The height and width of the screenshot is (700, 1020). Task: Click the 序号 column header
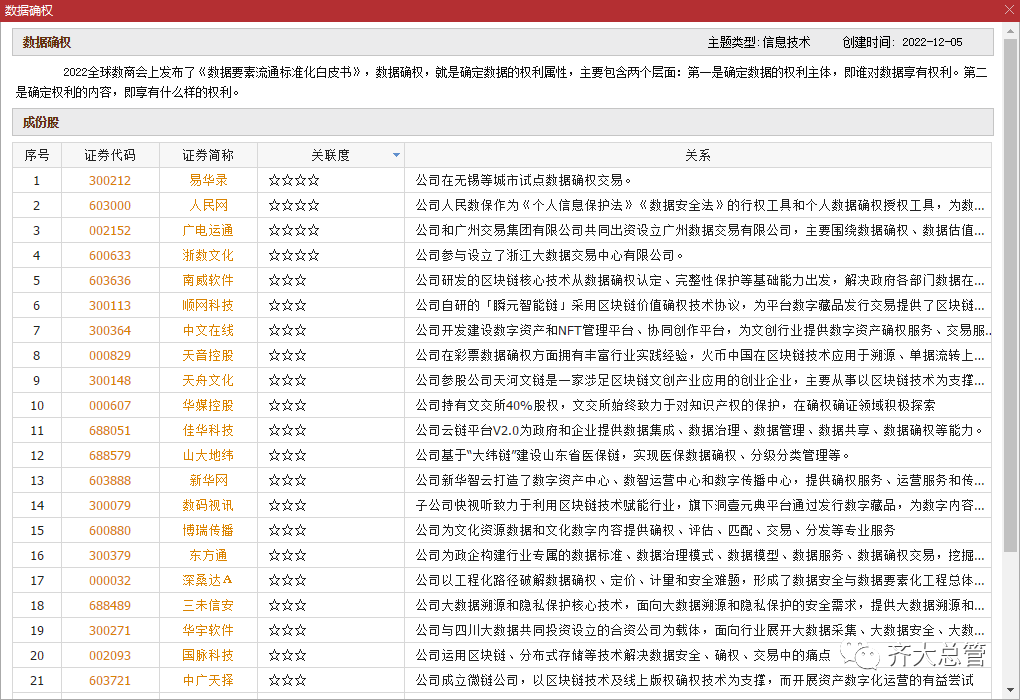click(37, 155)
